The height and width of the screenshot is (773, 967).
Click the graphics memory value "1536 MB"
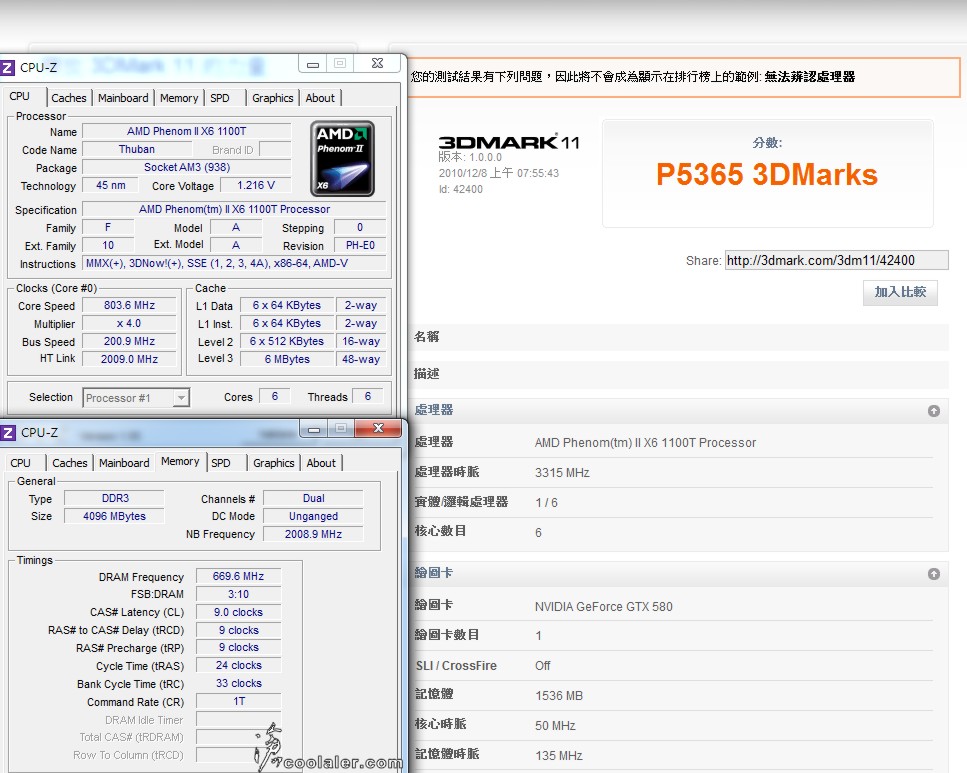click(559, 695)
